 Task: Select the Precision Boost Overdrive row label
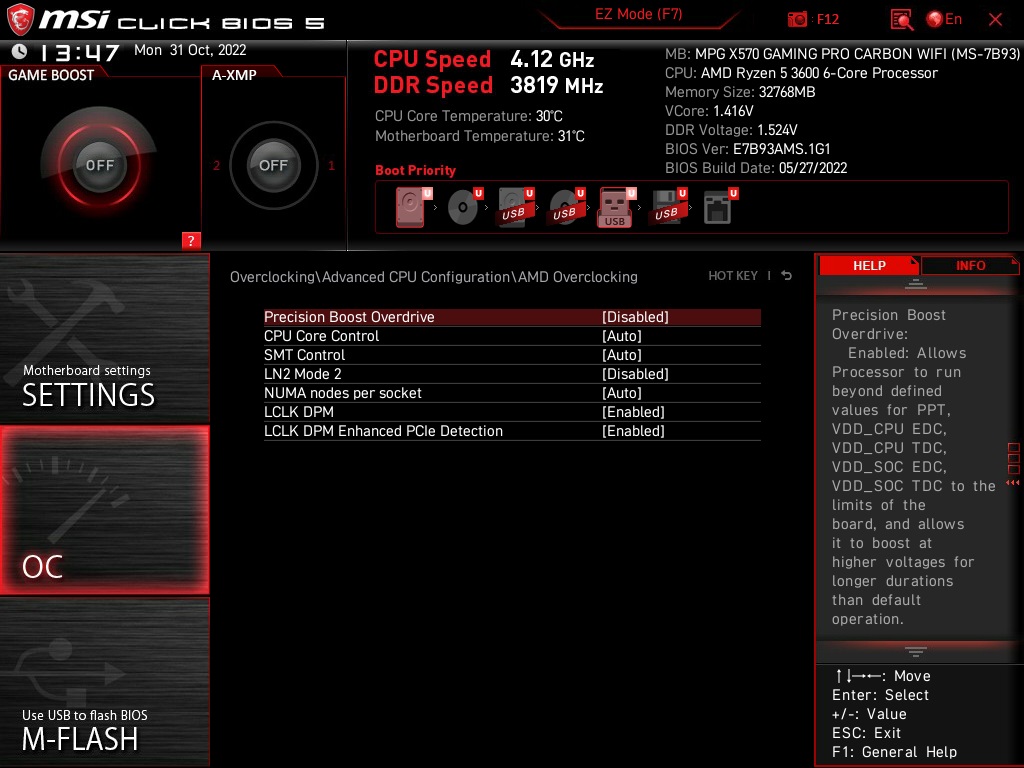349,317
